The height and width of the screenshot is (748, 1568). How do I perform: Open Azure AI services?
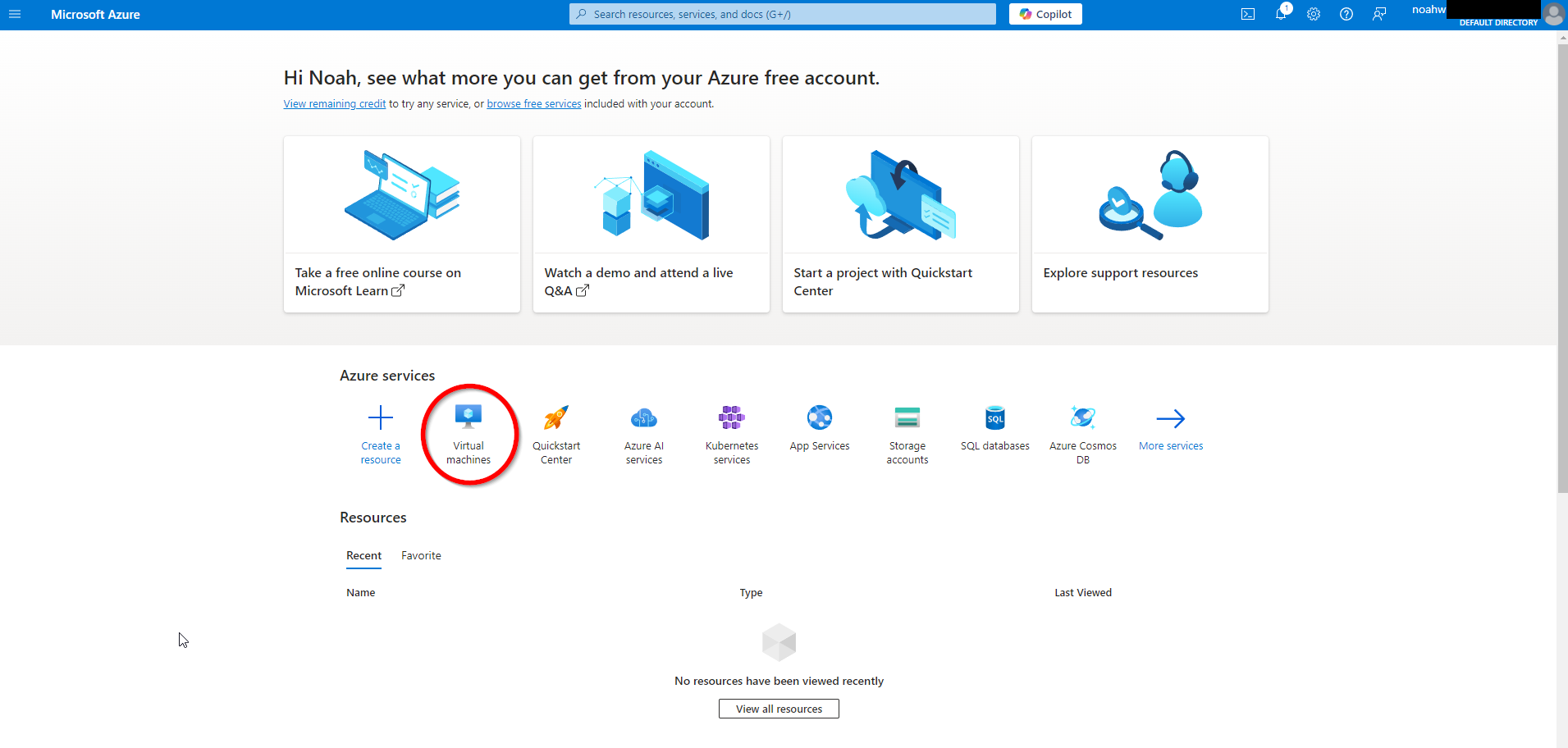[x=644, y=435]
